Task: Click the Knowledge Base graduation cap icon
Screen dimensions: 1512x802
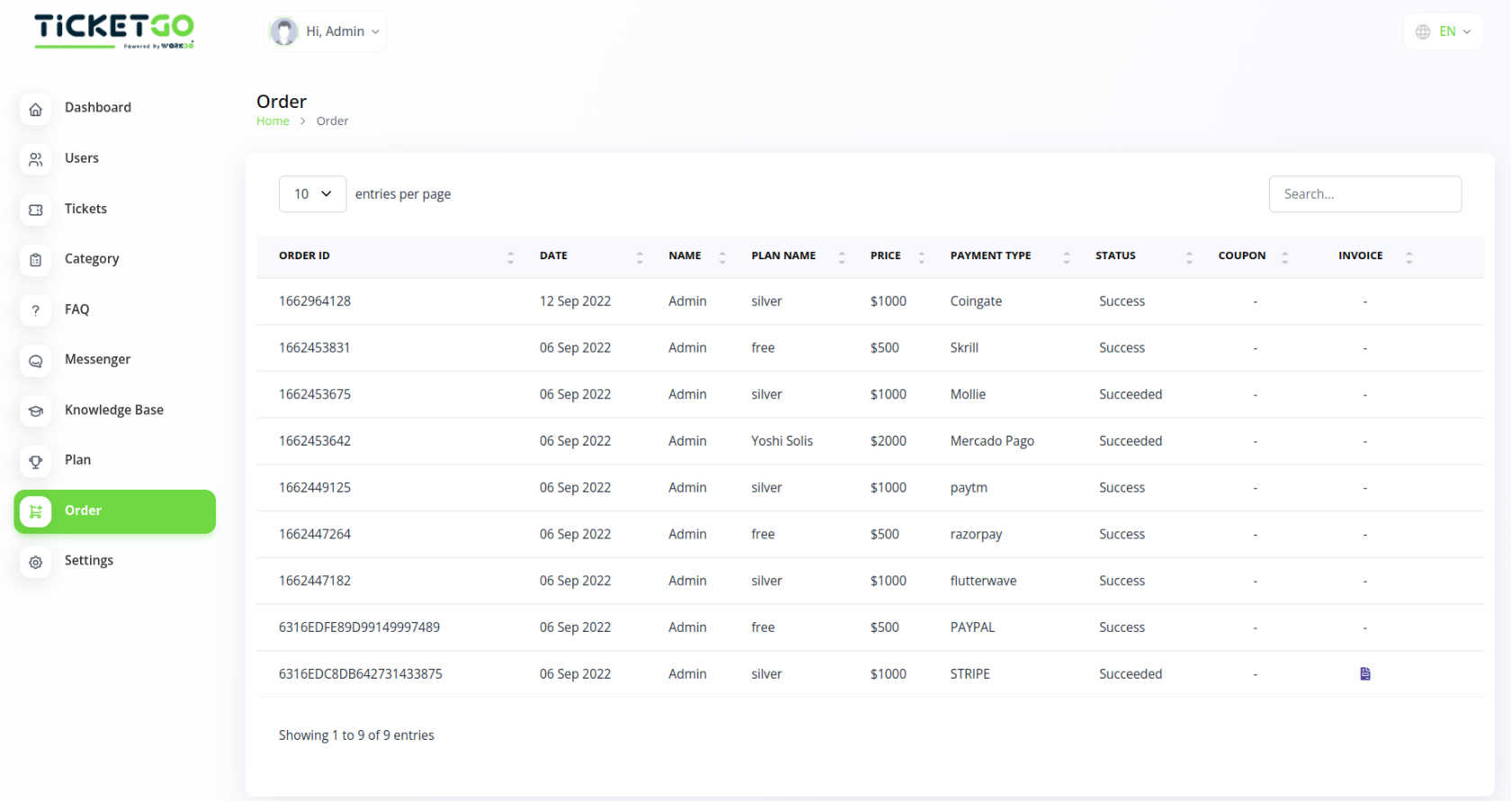Action: [x=36, y=411]
